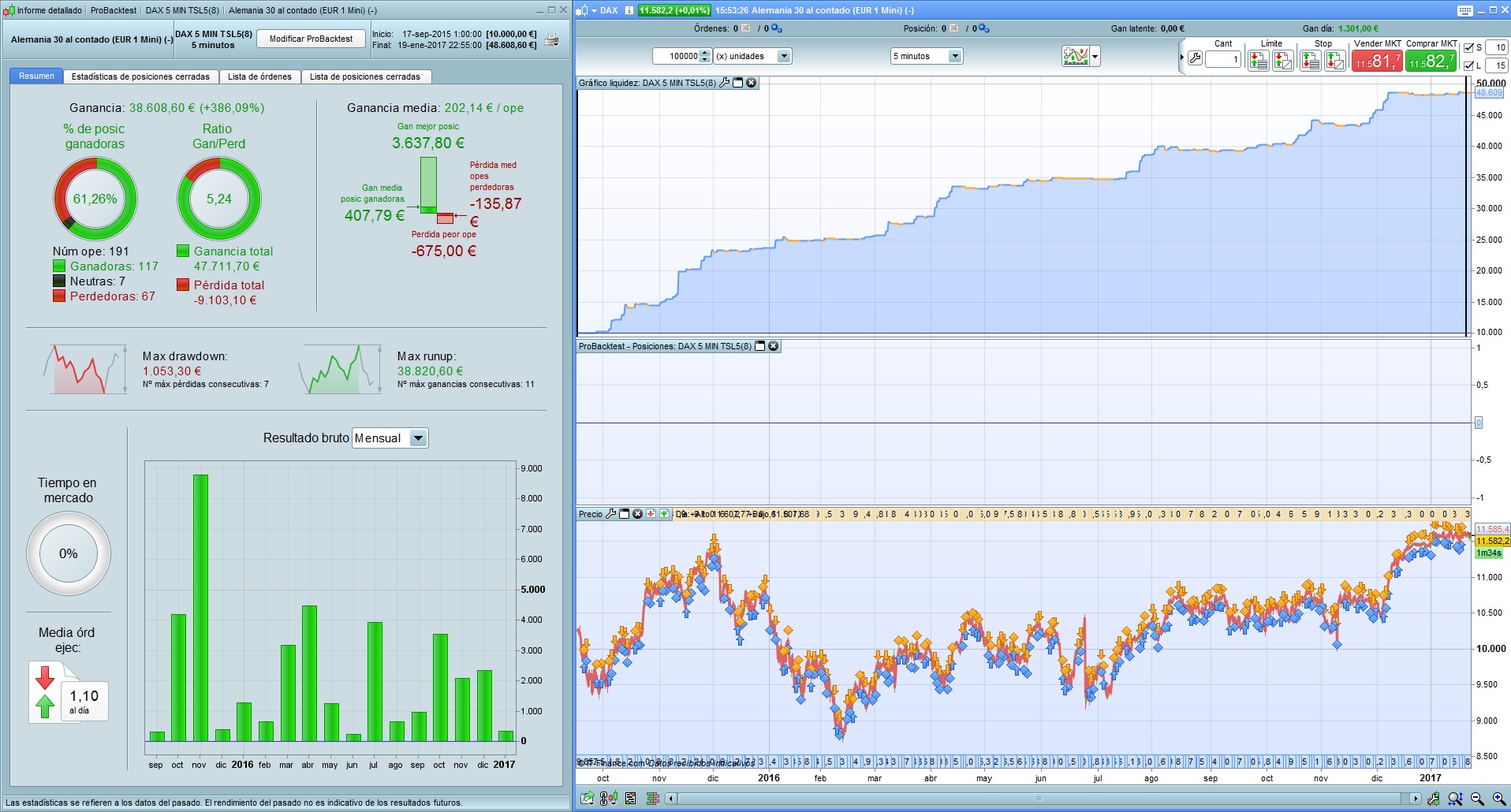Click the 5,24 Ratio Gan/Perd donut chart
The image size is (1511, 812).
(x=218, y=199)
